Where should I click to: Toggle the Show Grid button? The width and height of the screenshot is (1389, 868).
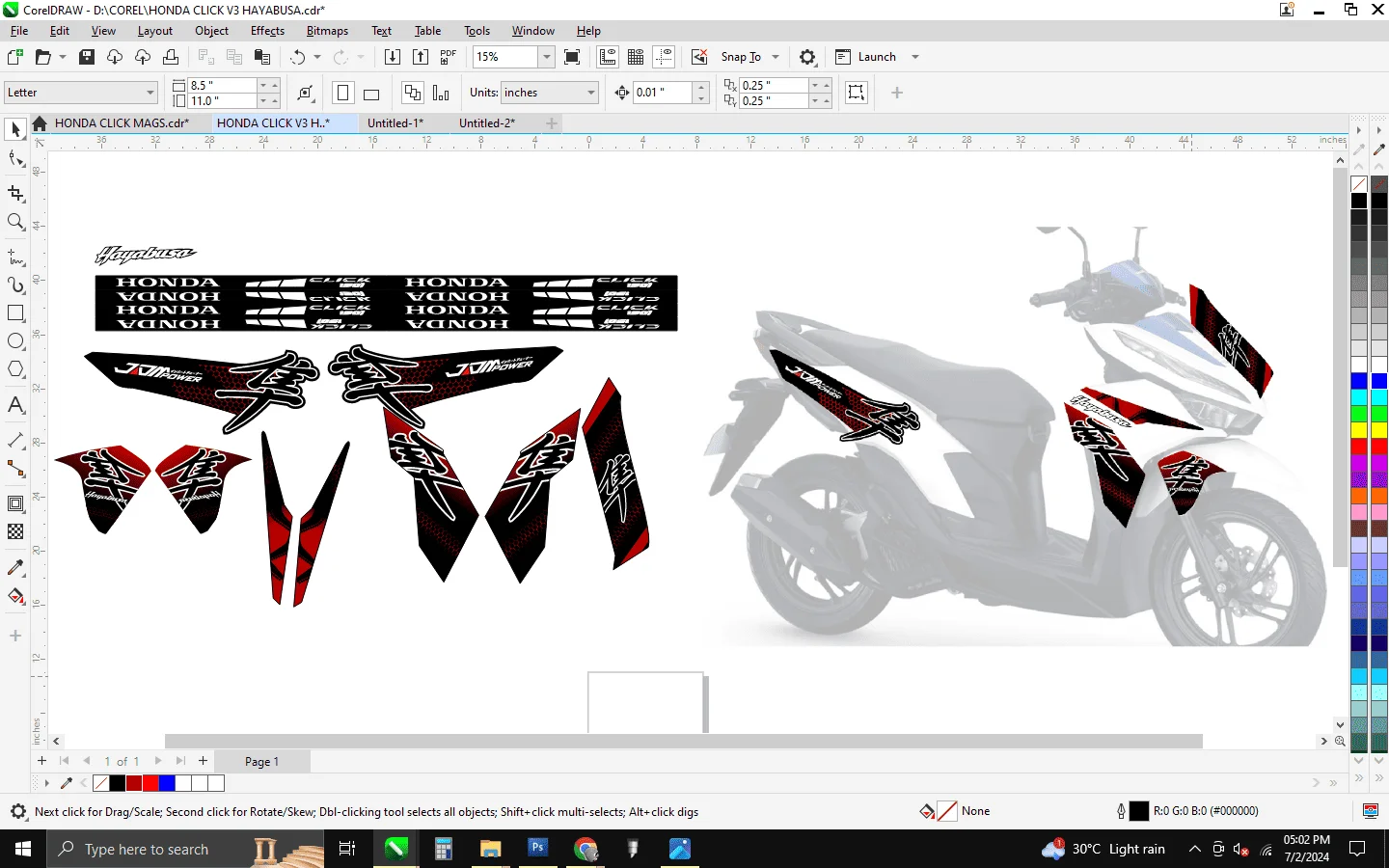pyautogui.click(x=636, y=57)
